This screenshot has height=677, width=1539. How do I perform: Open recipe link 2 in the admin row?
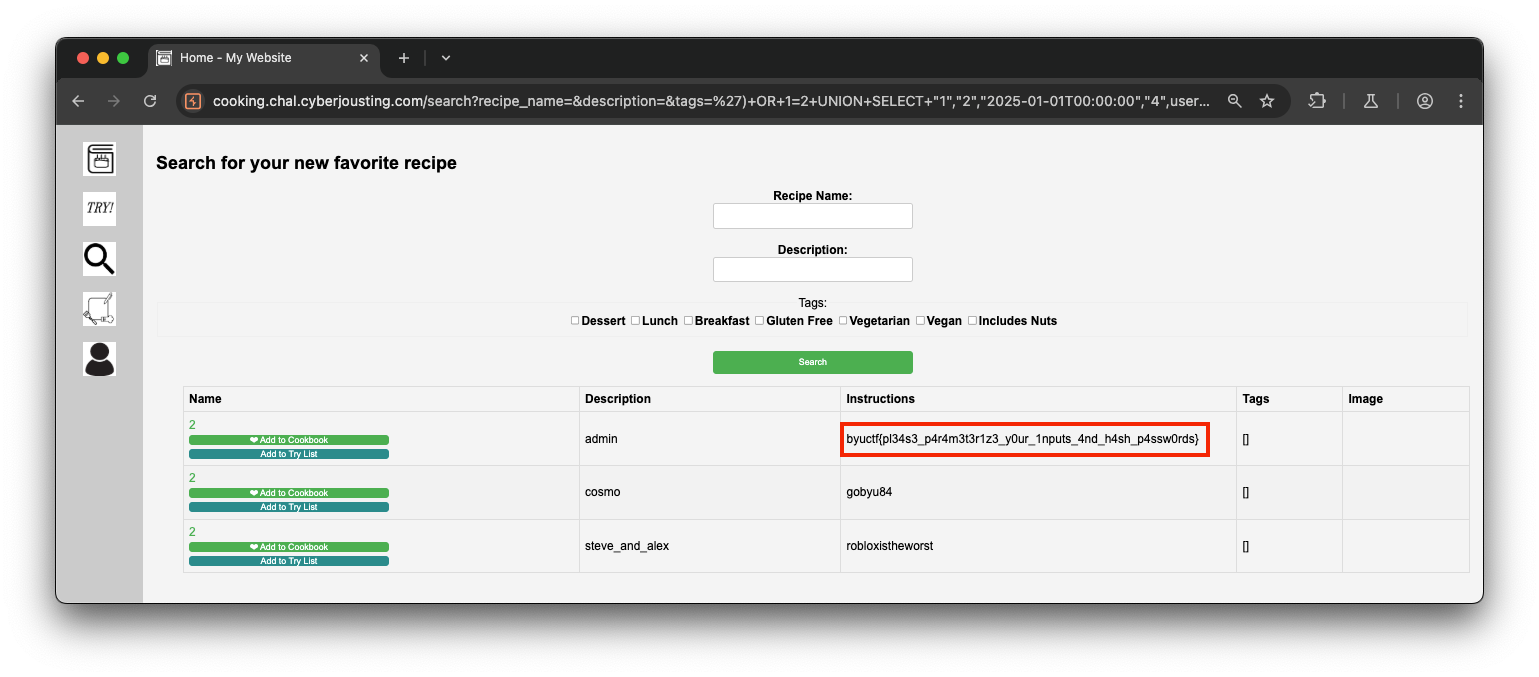[x=192, y=425]
